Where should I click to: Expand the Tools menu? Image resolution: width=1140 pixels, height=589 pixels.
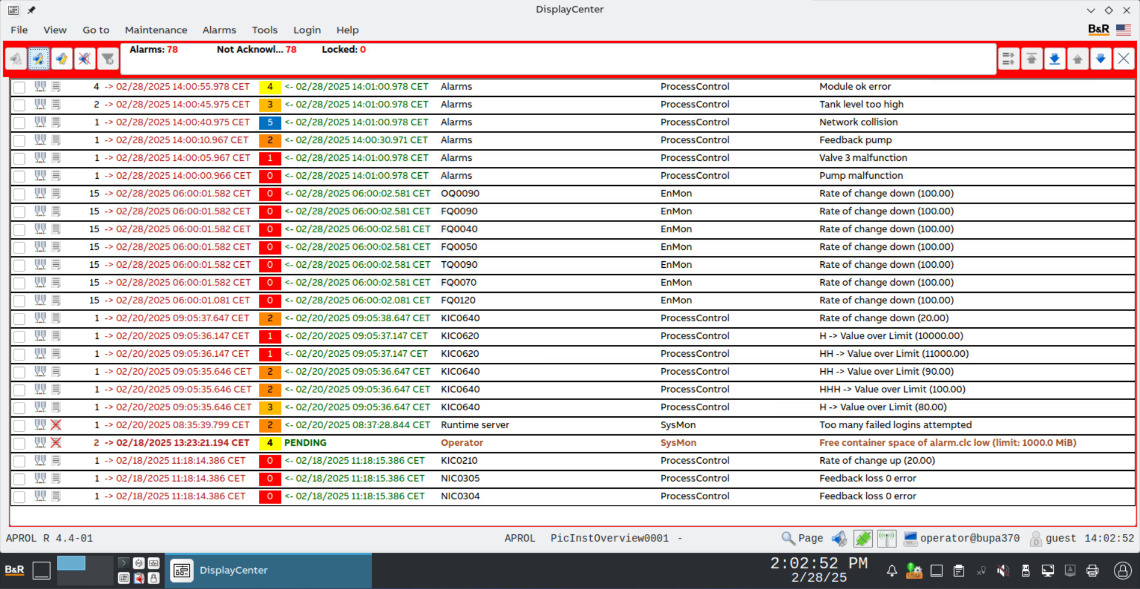point(265,30)
